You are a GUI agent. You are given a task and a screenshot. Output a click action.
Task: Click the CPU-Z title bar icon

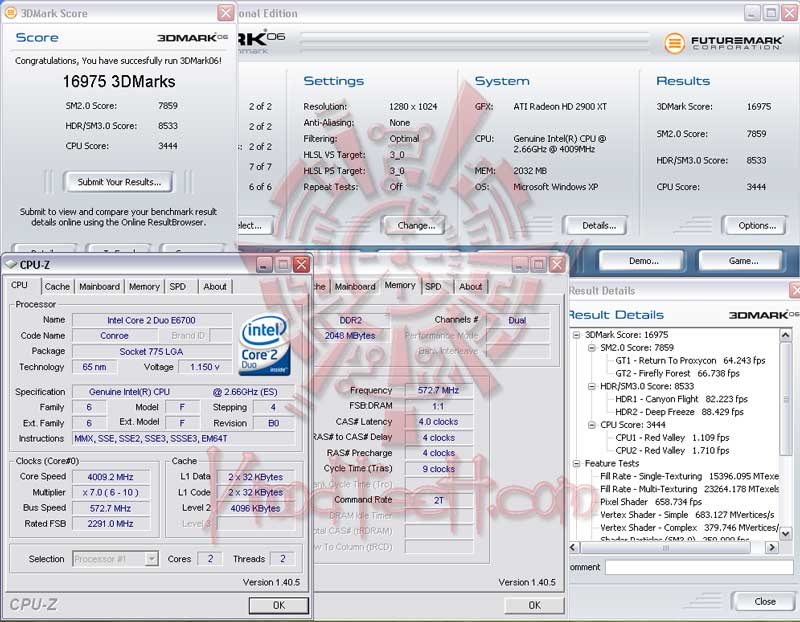point(11,264)
